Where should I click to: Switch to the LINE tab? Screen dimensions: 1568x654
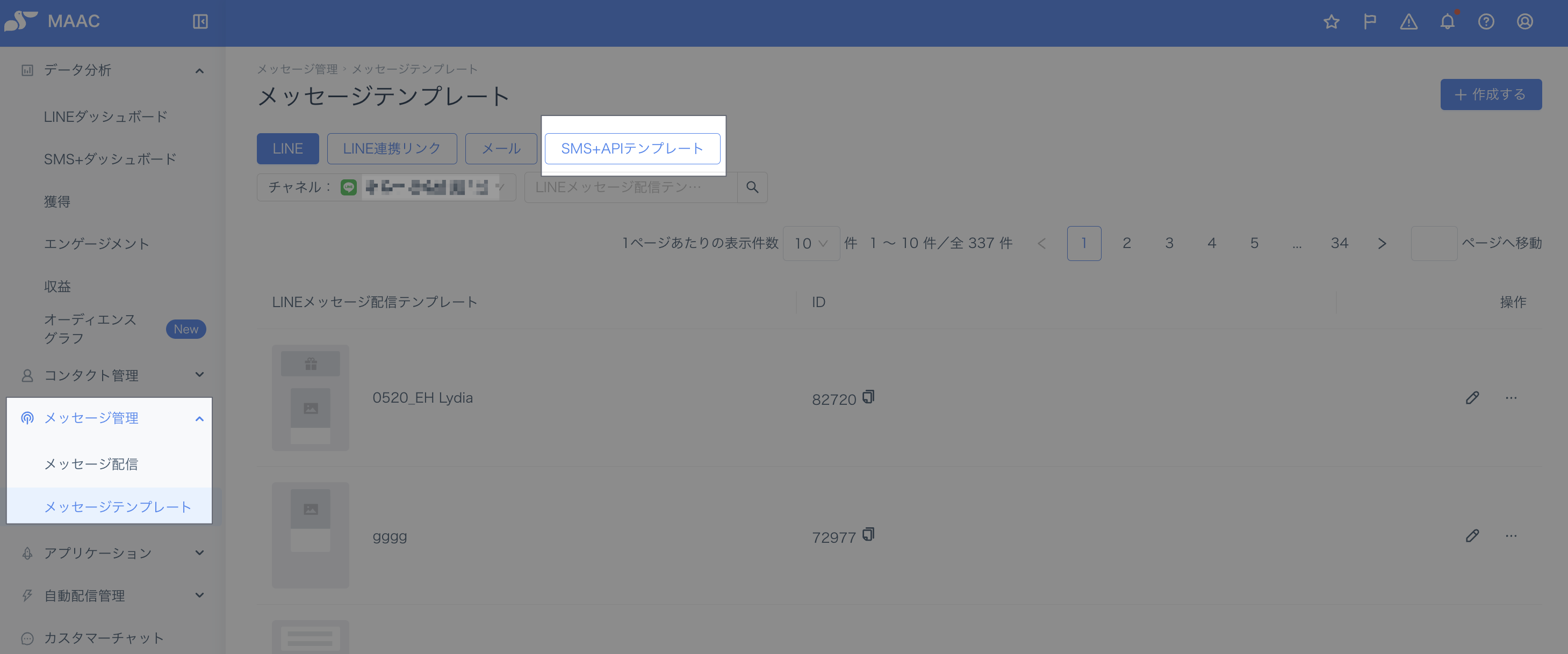point(287,148)
